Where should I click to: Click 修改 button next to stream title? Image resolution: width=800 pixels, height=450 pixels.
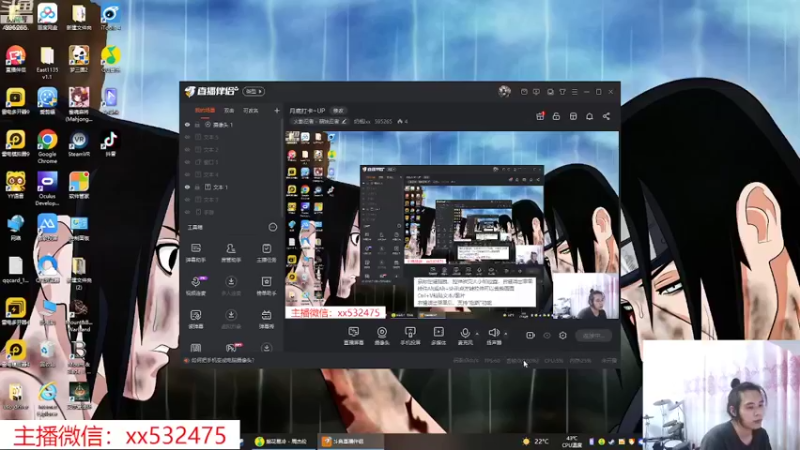click(338, 110)
